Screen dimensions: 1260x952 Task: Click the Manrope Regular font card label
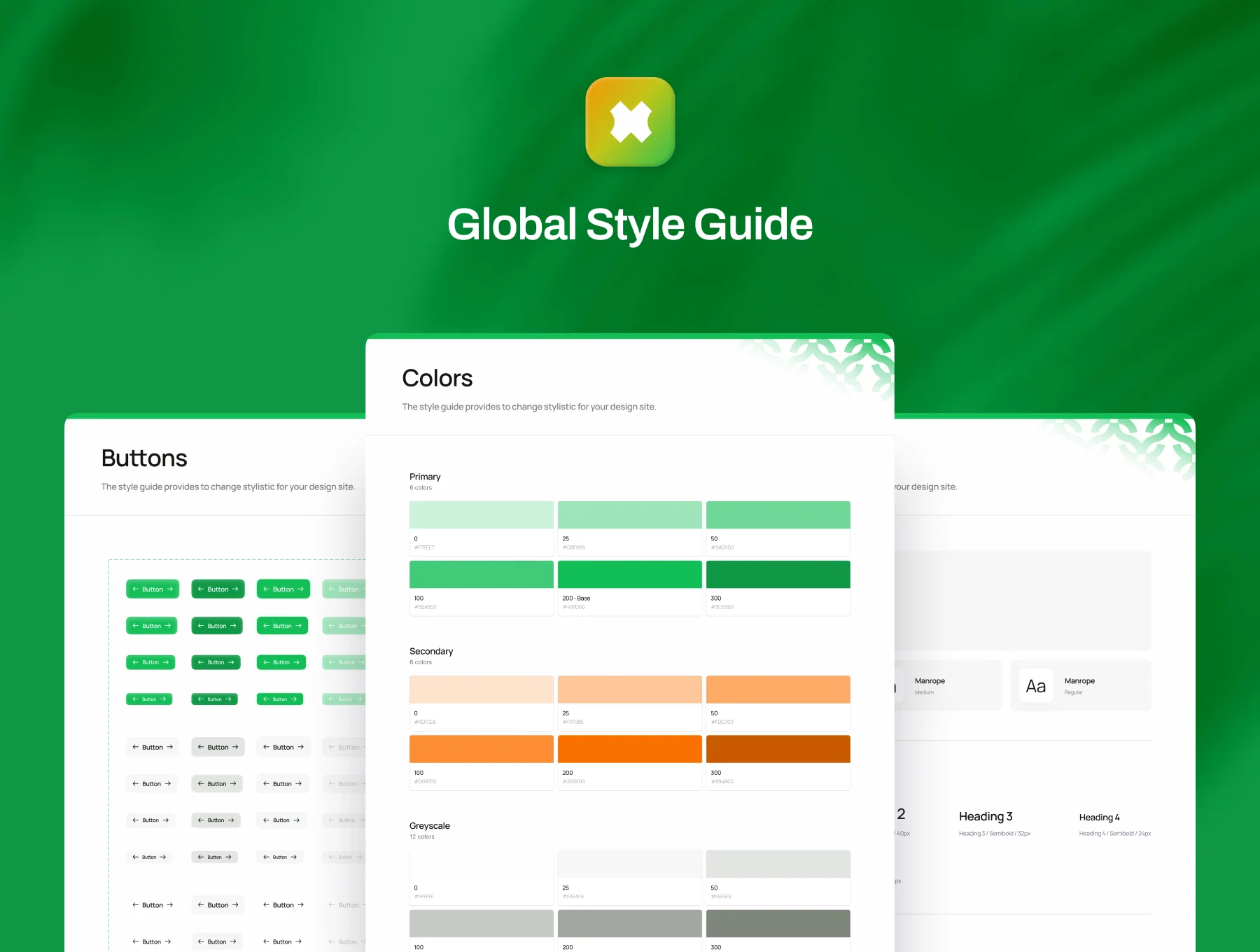coord(1079,680)
